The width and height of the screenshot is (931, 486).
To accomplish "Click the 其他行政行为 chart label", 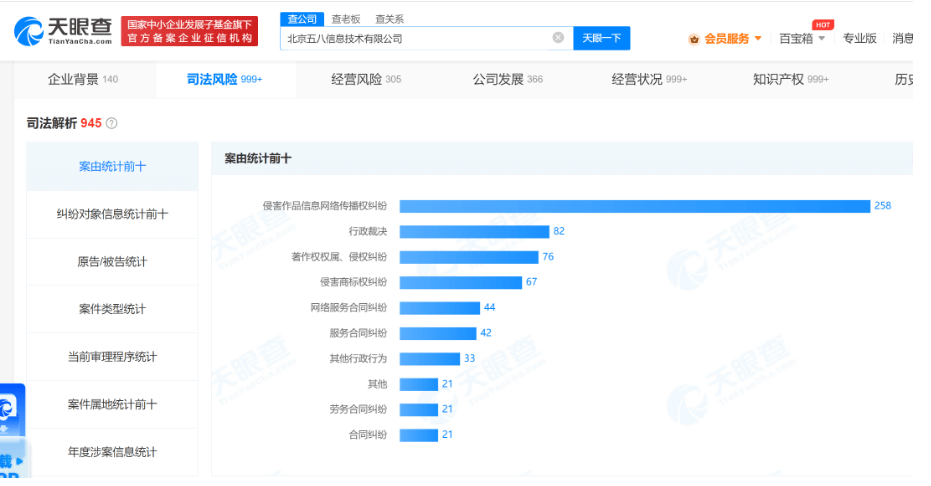I will pyautogui.click(x=359, y=359).
